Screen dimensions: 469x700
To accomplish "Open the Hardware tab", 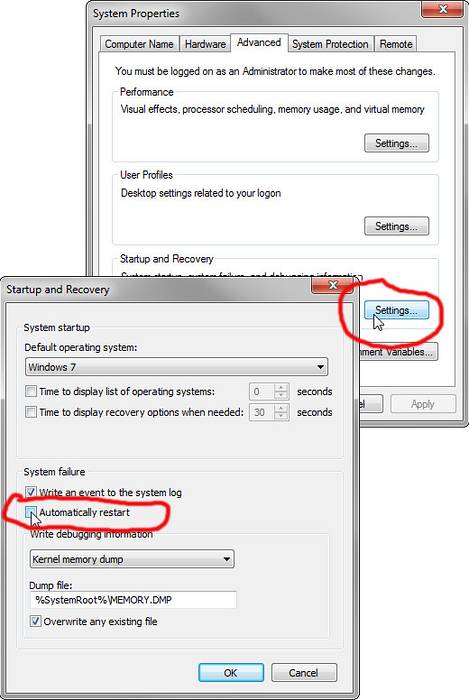I will tap(205, 44).
